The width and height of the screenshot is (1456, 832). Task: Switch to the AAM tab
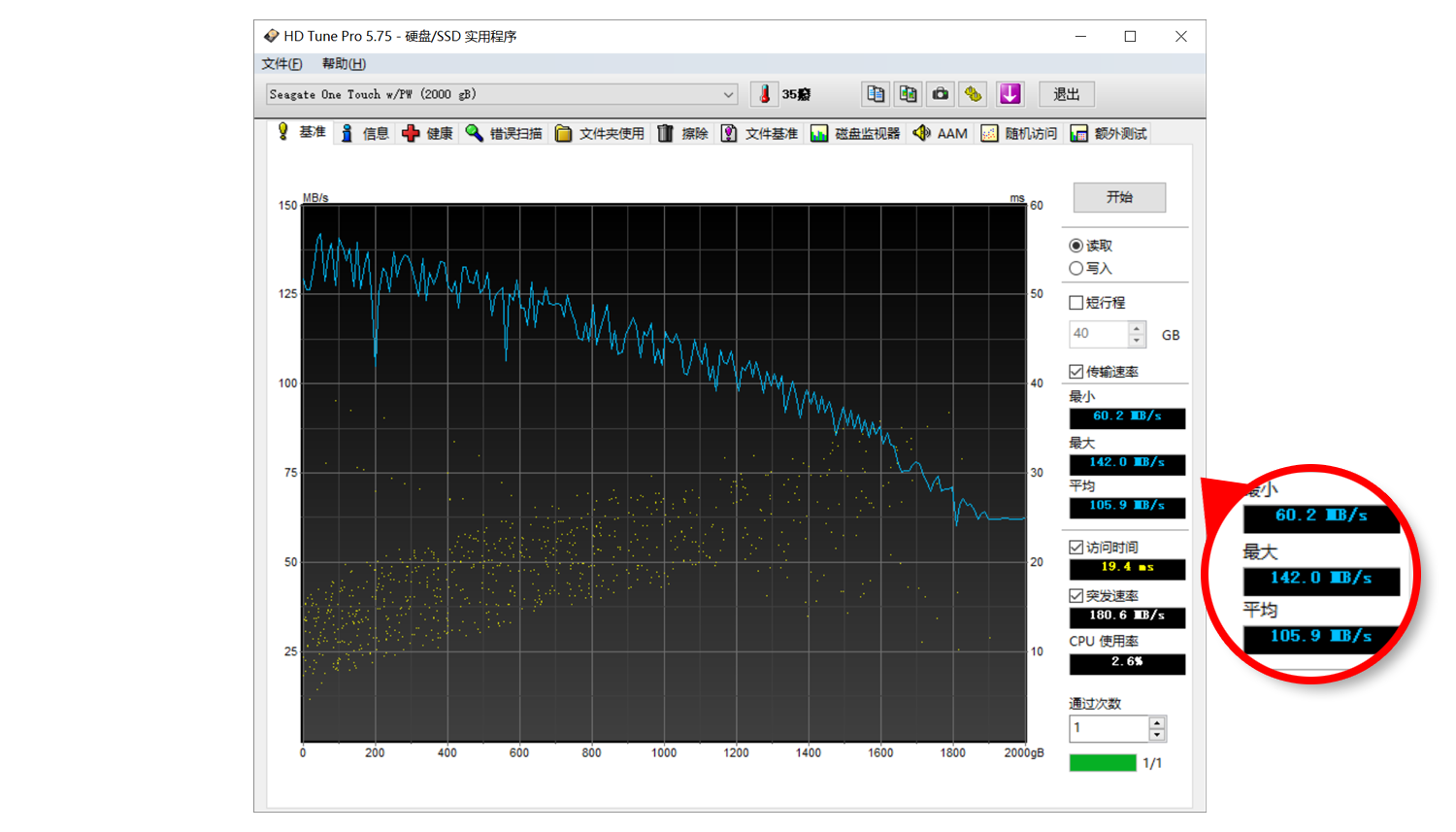pyautogui.click(x=940, y=134)
